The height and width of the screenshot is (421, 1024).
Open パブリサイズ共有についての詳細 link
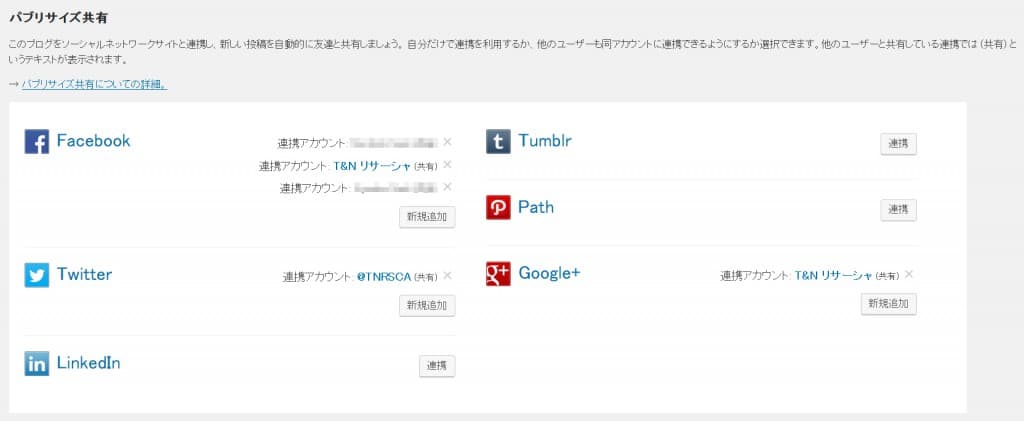(x=94, y=84)
